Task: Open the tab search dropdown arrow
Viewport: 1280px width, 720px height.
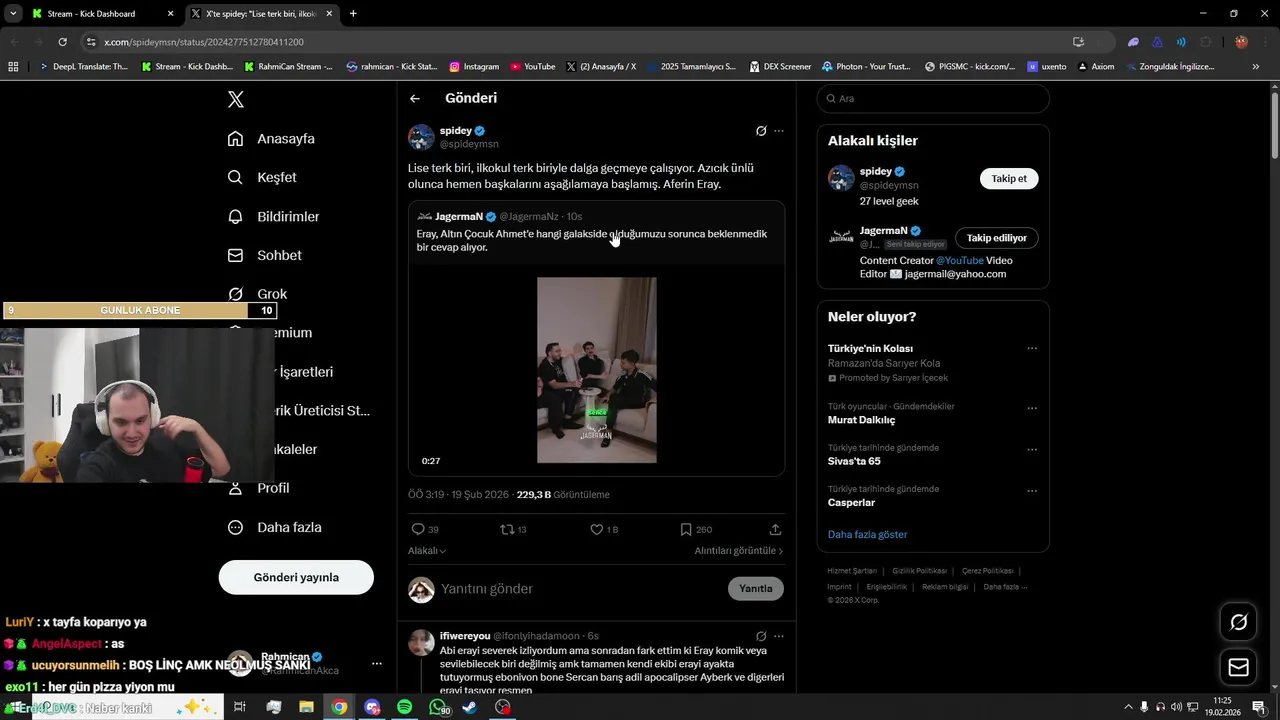Action: [x=13, y=14]
